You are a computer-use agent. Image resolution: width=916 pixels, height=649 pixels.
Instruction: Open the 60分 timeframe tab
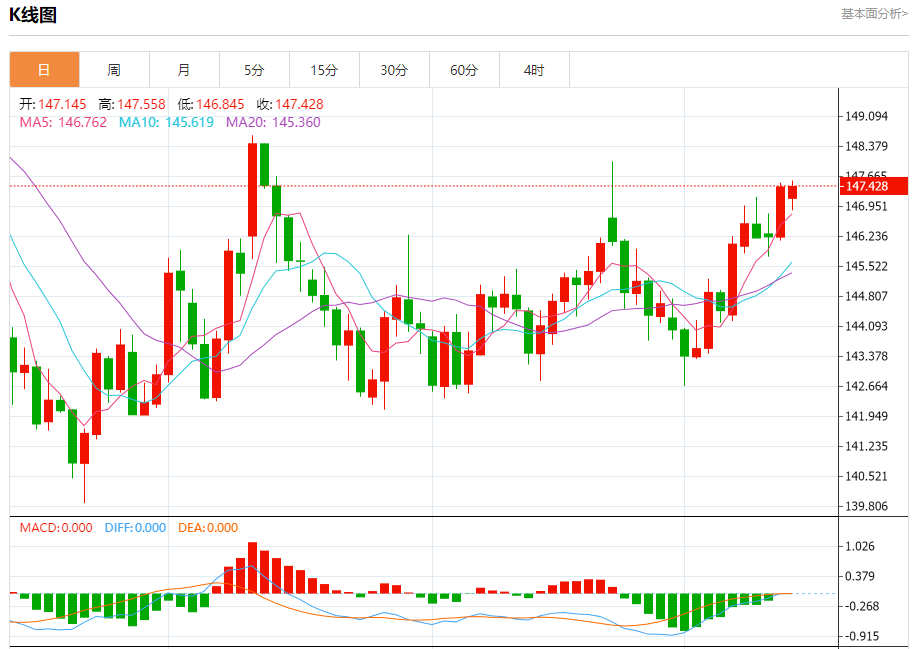pyautogui.click(x=464, y=70)
